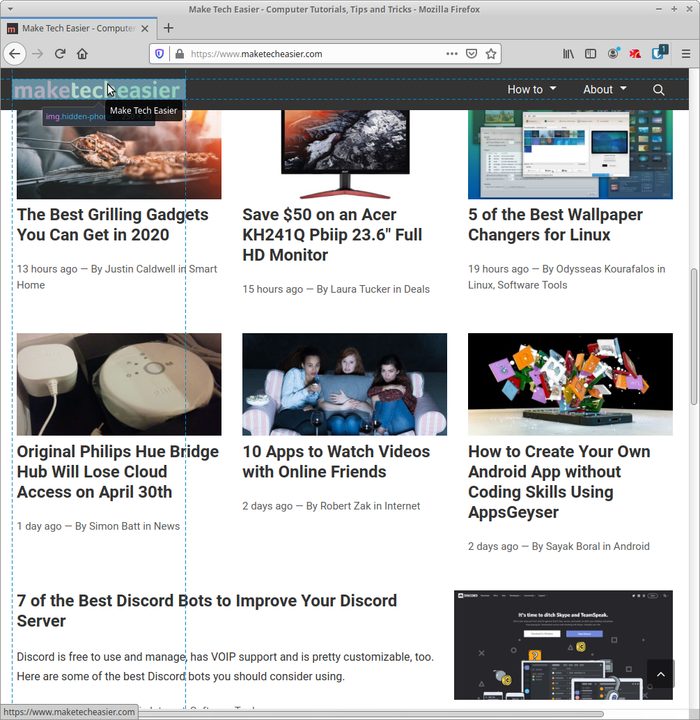Image resolution: width=700 pixels, height=720 pixels.
Task: Open 5 of the Best Wallpaper Changers article
Action: (555, 225)
